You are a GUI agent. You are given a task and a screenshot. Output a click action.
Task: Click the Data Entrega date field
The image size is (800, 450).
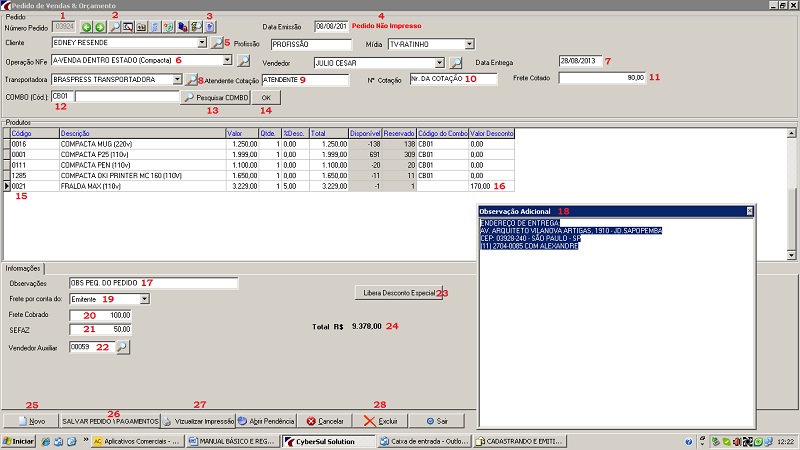click(580, 61)
